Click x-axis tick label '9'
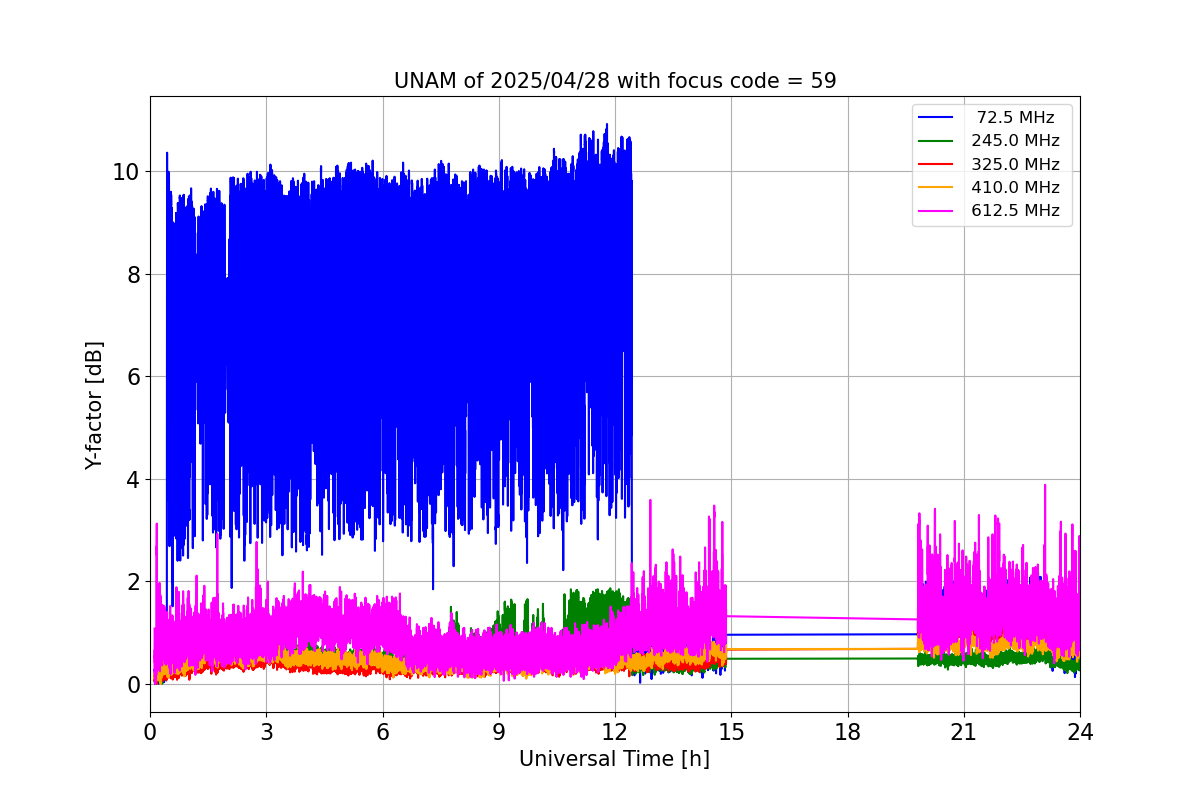 pos(499,731)
